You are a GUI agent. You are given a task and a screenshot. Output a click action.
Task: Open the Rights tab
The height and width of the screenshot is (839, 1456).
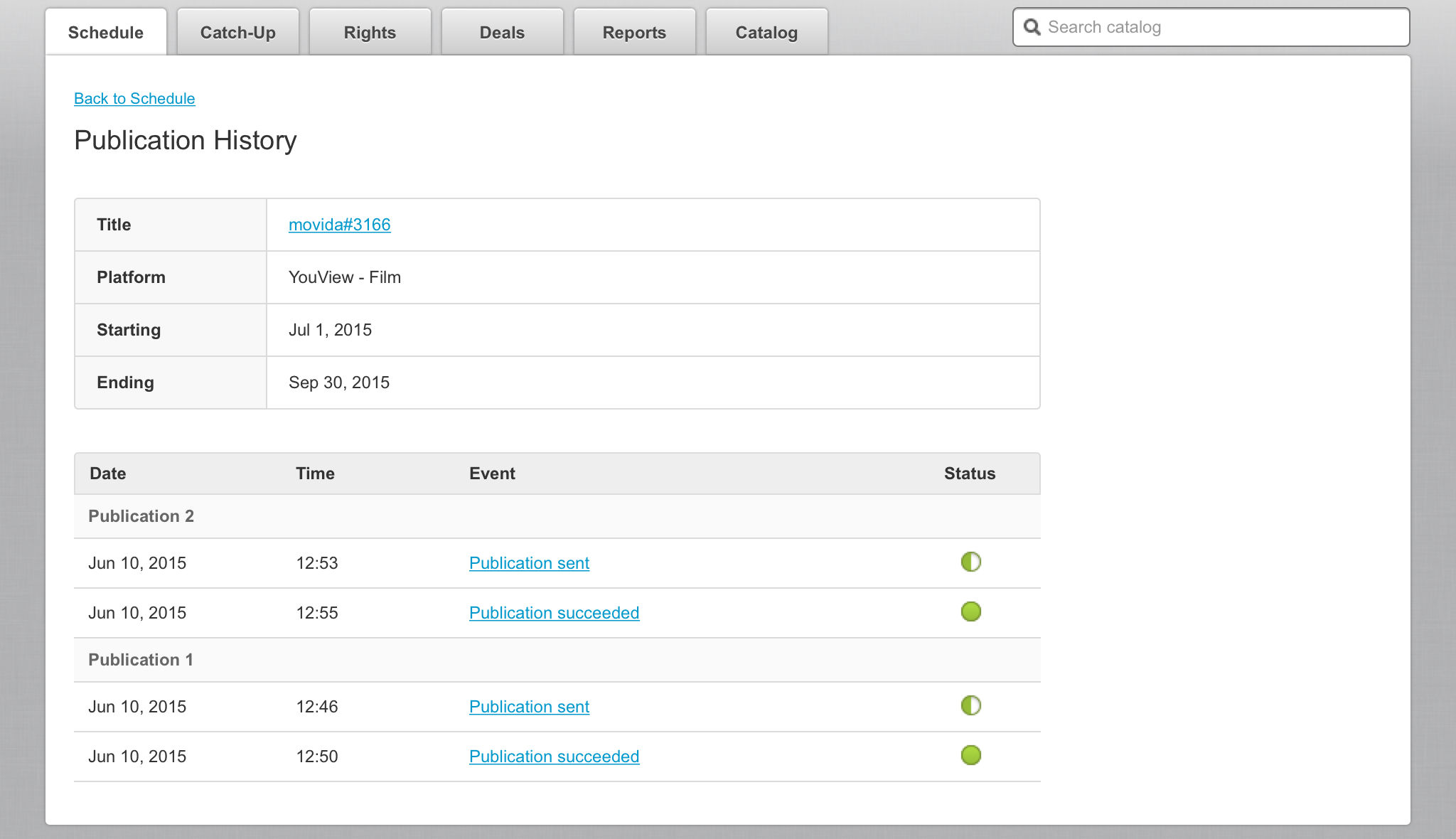tap(370, 33)
